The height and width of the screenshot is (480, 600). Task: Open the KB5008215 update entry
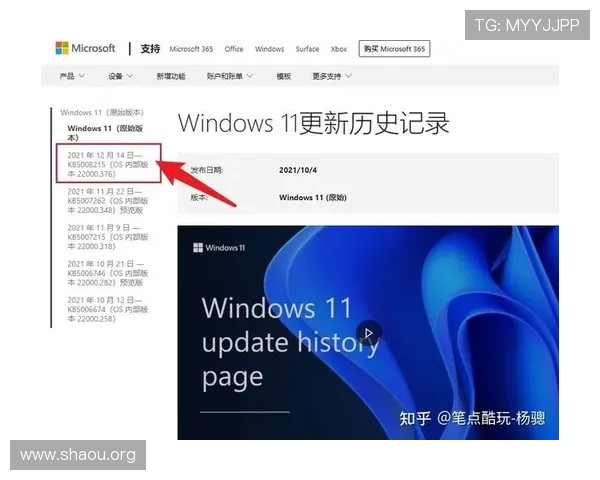tap(108, 164)
